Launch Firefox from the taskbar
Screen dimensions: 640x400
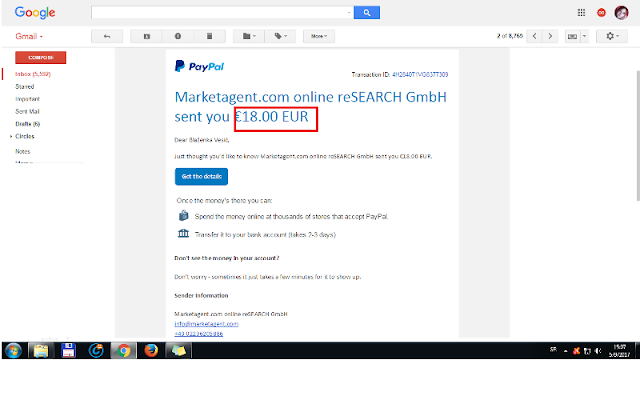pos(151,351)
